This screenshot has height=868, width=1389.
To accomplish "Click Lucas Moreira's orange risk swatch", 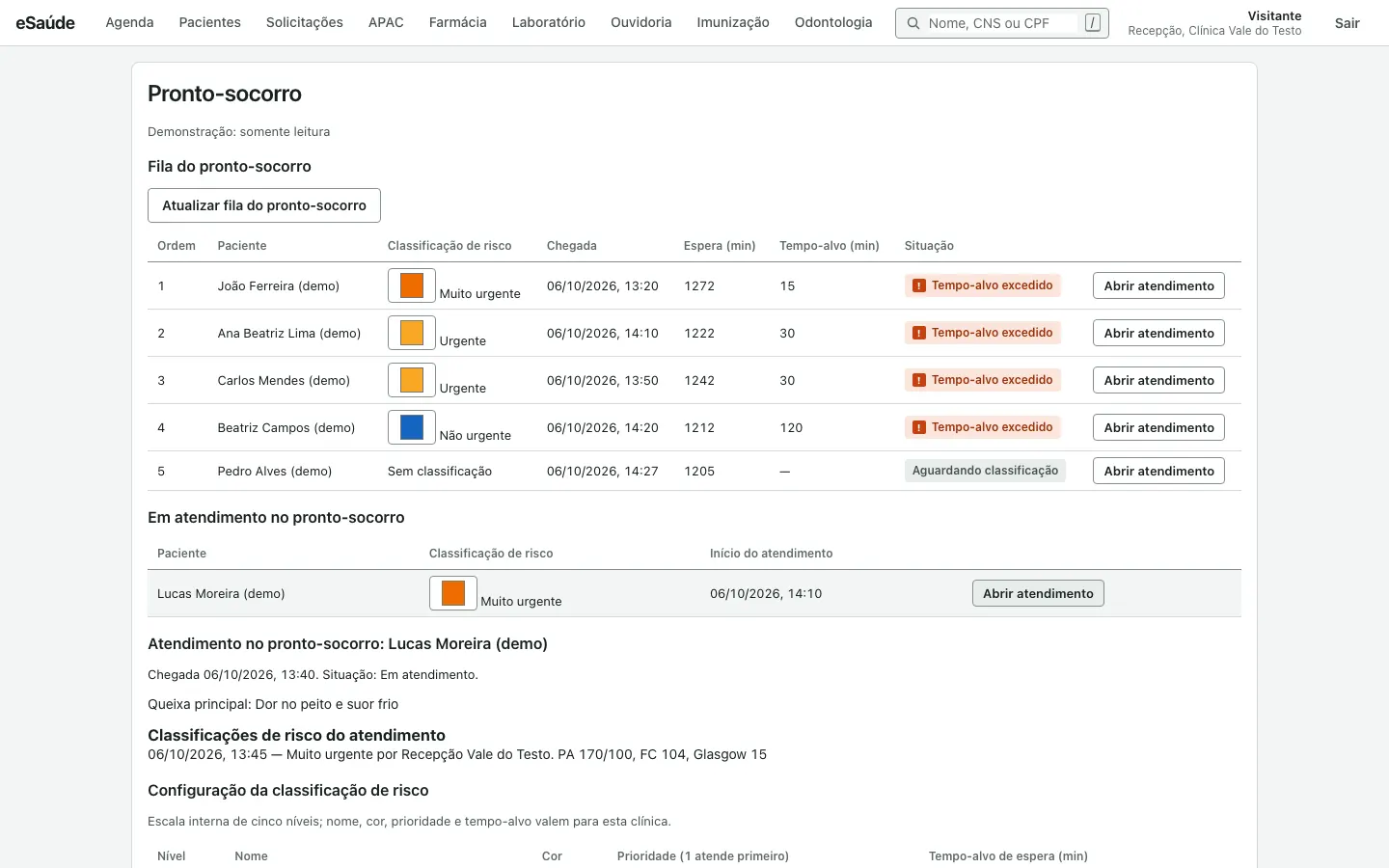I will (453, 593).
